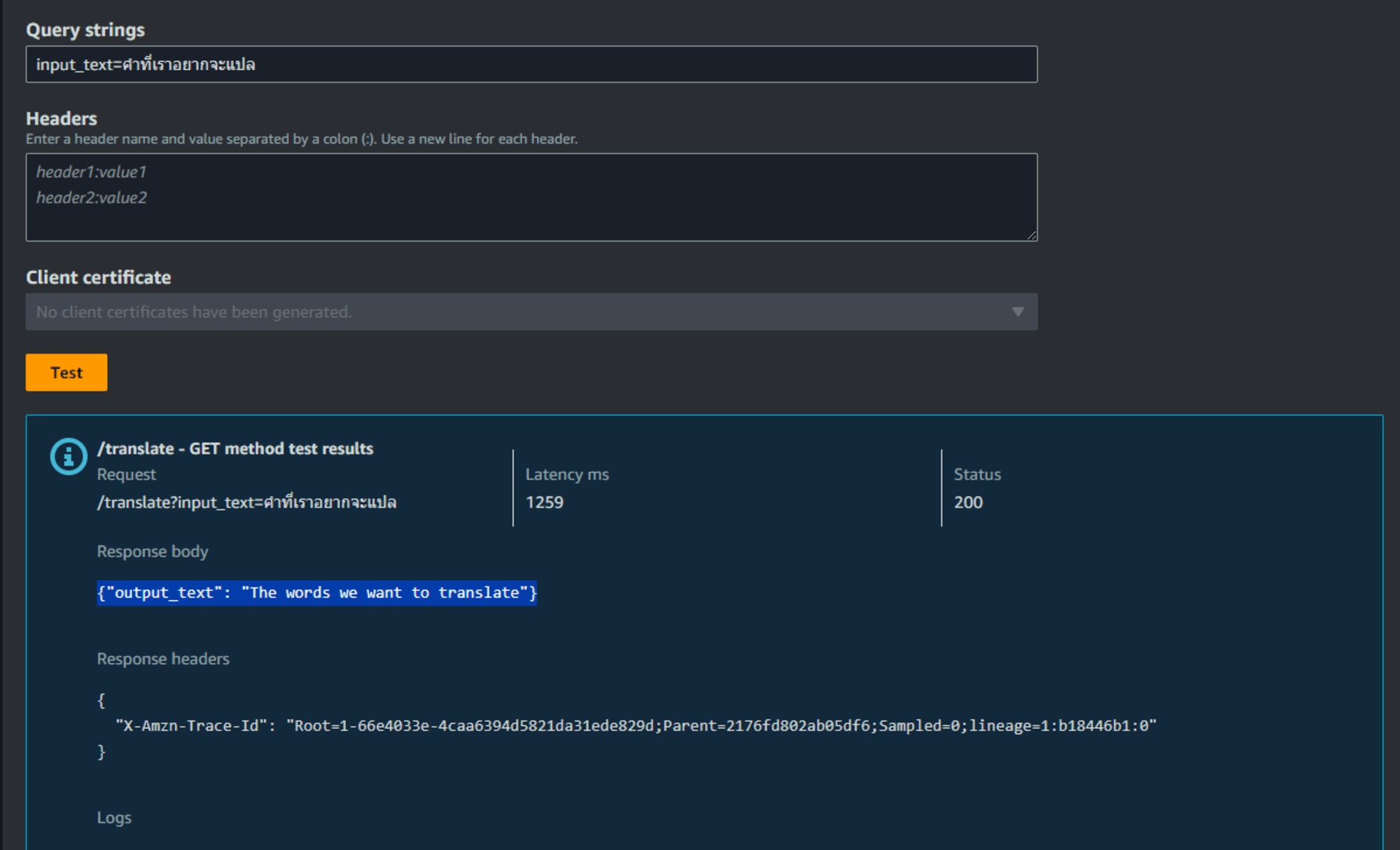1400x850 pixels.
Task: Select the highlighted output_text response body
Action: (317, 592)
